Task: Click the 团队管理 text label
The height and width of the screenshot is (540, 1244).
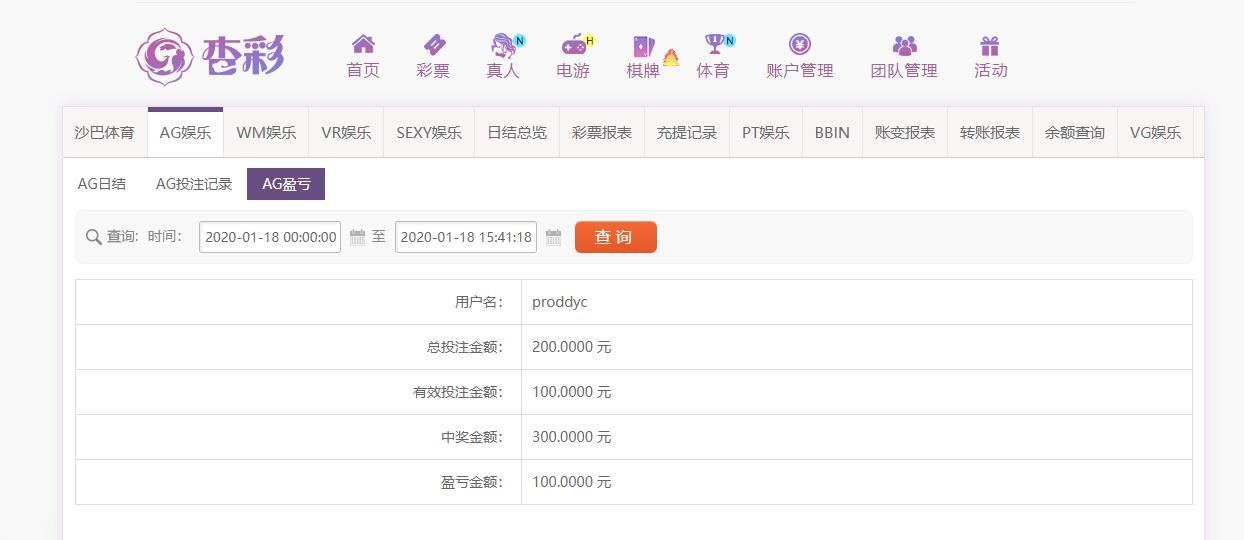Action: click(904, 71)
